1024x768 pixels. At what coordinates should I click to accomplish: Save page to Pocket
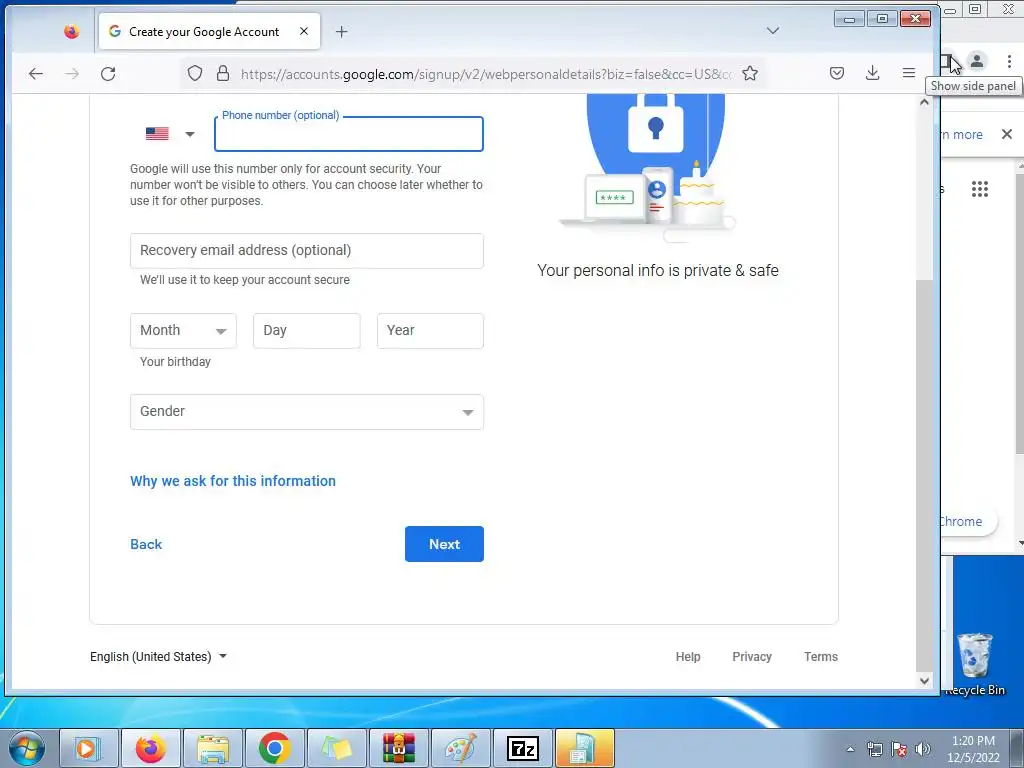[x=837, y=73]
